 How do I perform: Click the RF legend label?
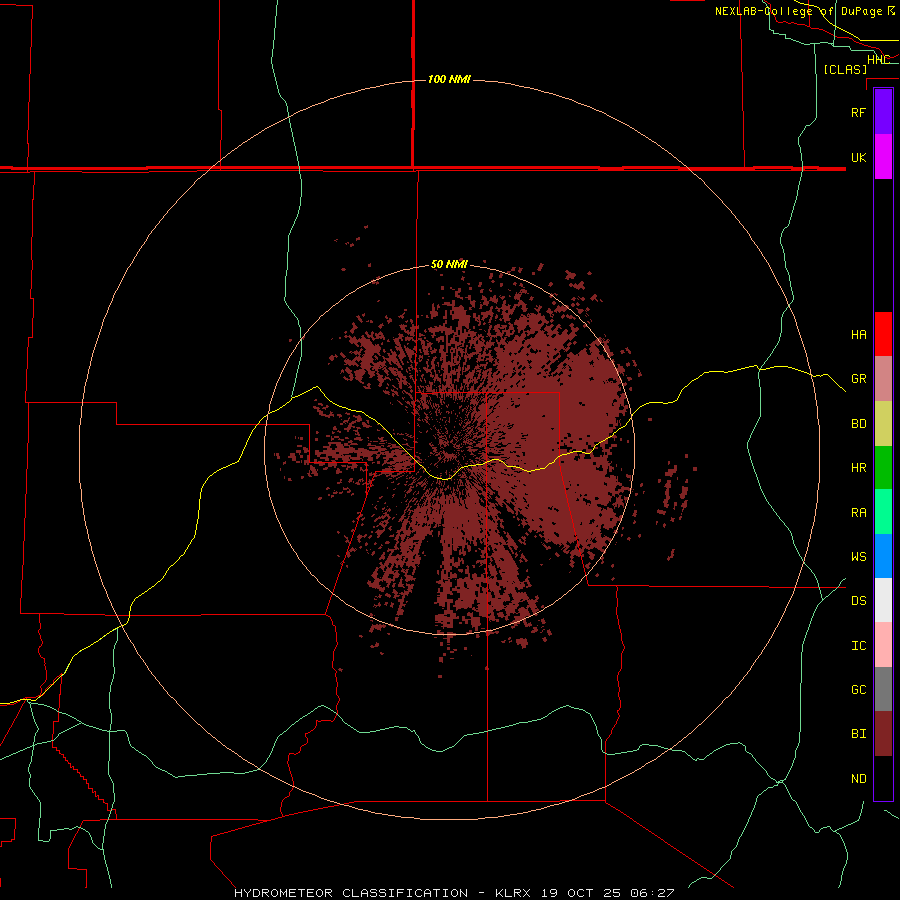858,112
